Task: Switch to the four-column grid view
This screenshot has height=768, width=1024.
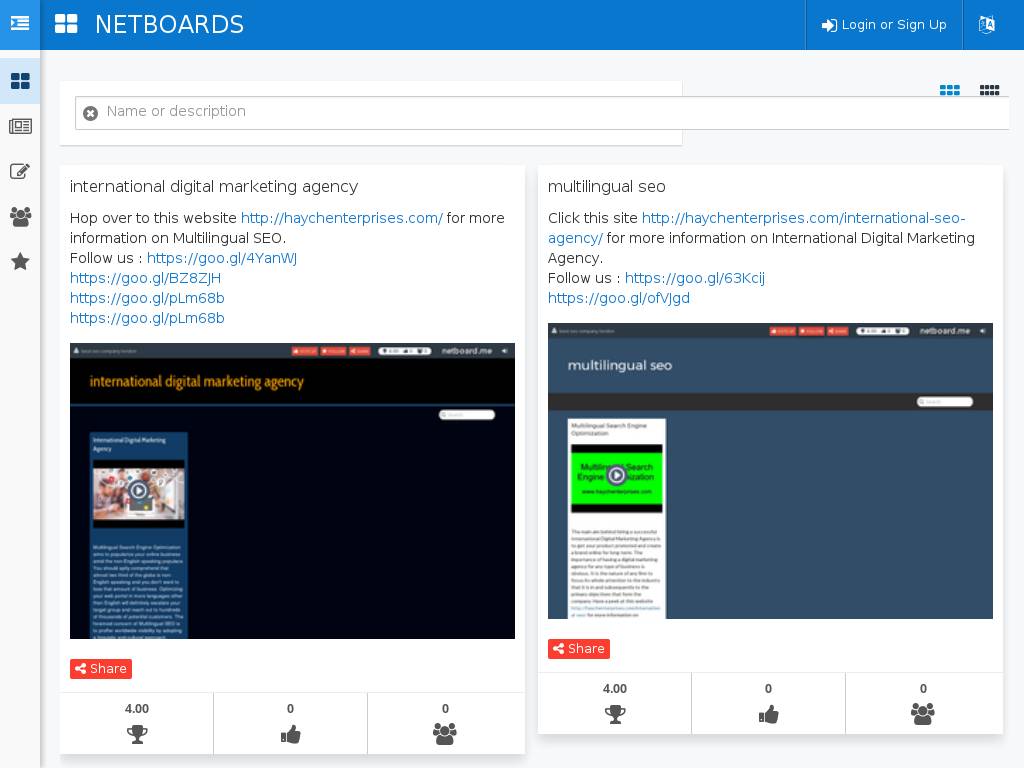Action: 989,90
